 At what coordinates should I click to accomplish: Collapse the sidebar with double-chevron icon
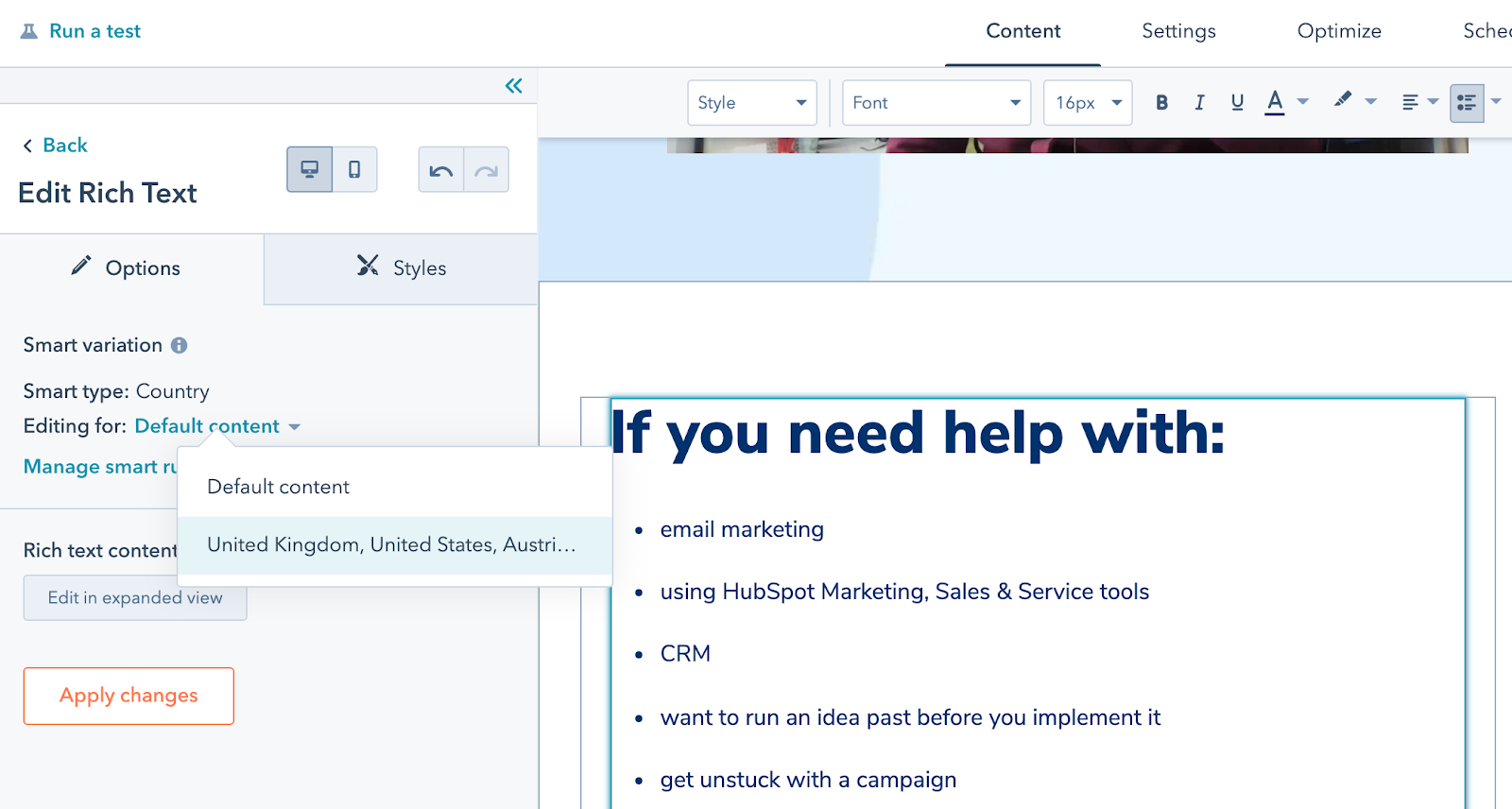[x=513, y=86]
